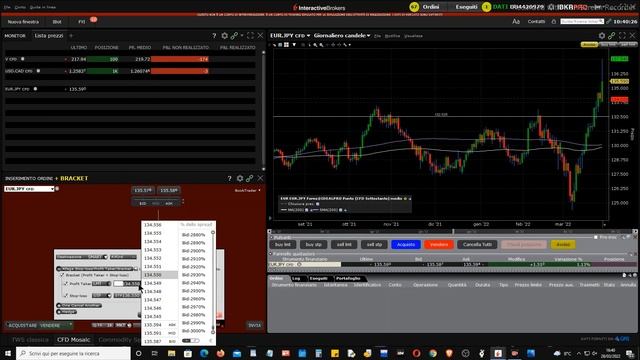Click the lock icon in top toolbar

pyautogui.click(x=554, y=22)
